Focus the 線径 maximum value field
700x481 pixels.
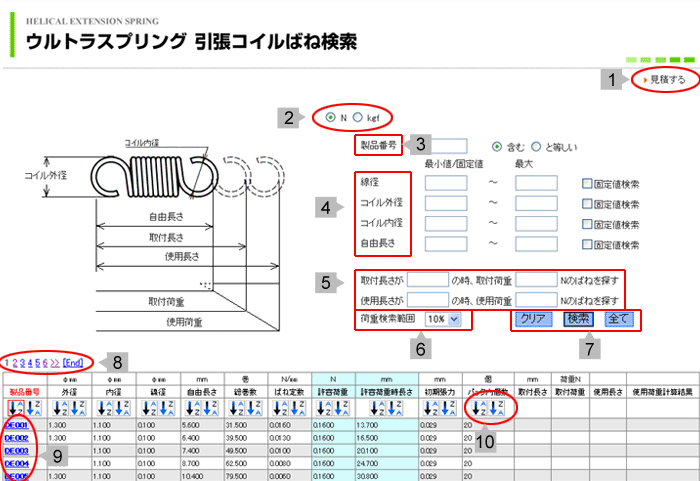536,183
